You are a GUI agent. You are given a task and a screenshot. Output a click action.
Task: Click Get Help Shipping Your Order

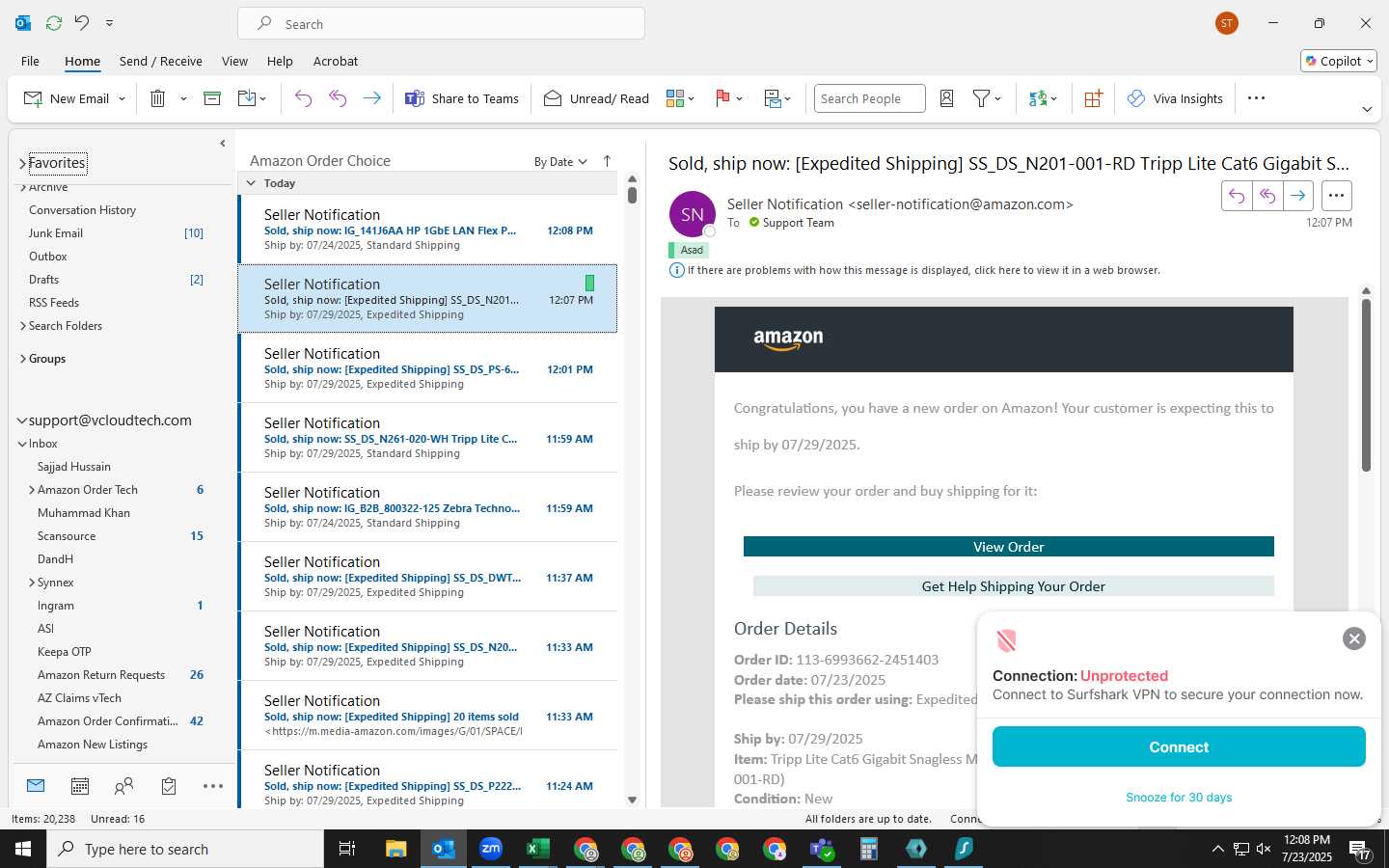tap(1014, 586)
